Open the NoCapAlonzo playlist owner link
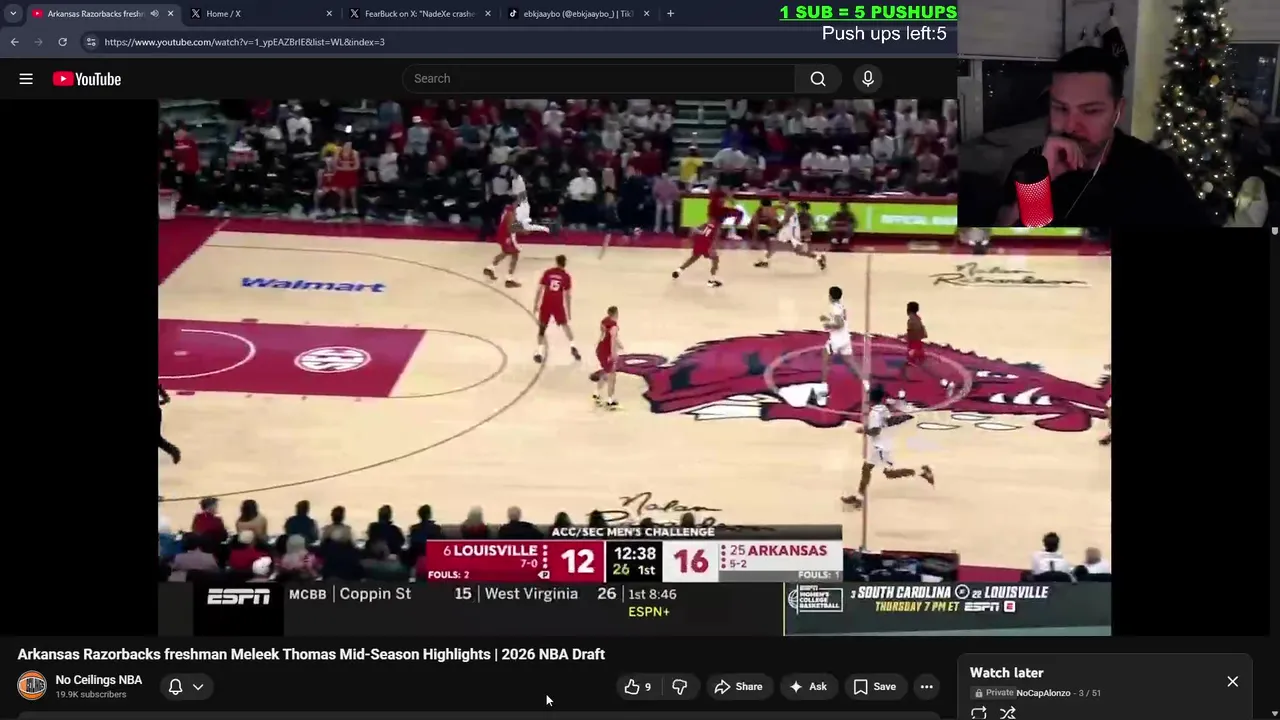 (x=1043, y=693)
